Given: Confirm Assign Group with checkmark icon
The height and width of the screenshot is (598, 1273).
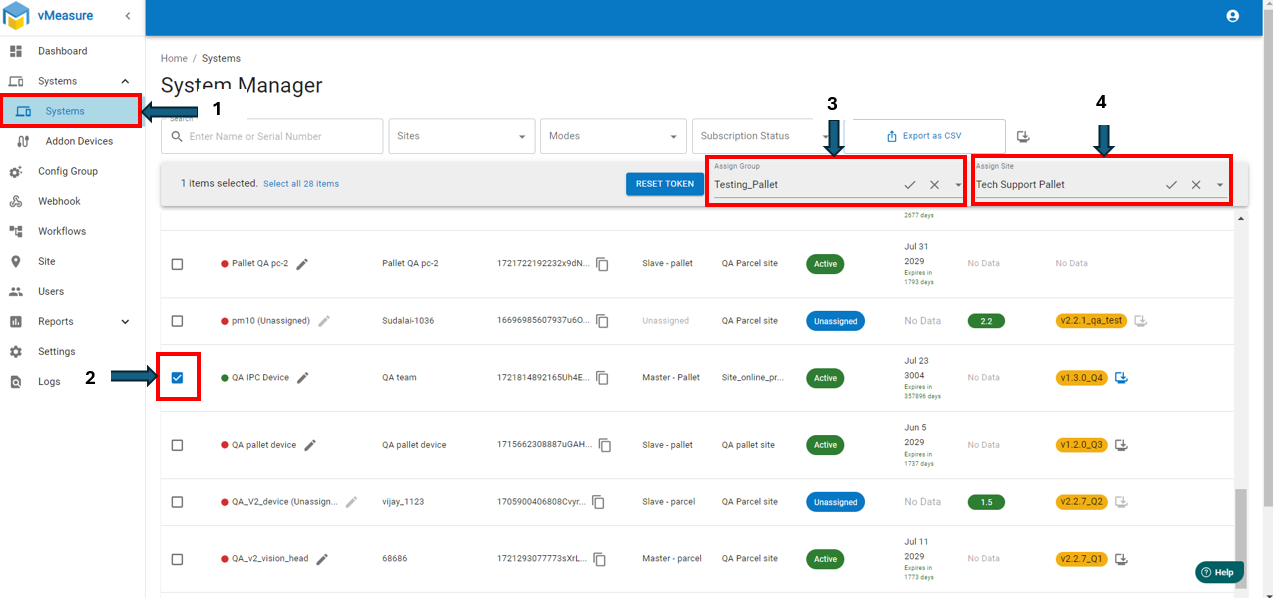Looking at the screenshot, I should click(909, 185).
